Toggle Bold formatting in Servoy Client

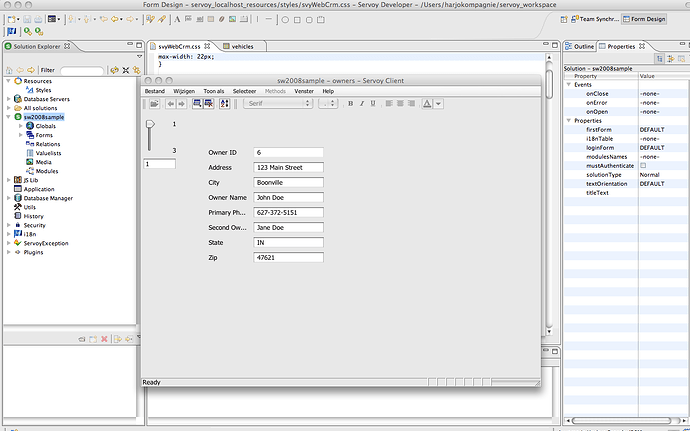click(x=350, y=103)
